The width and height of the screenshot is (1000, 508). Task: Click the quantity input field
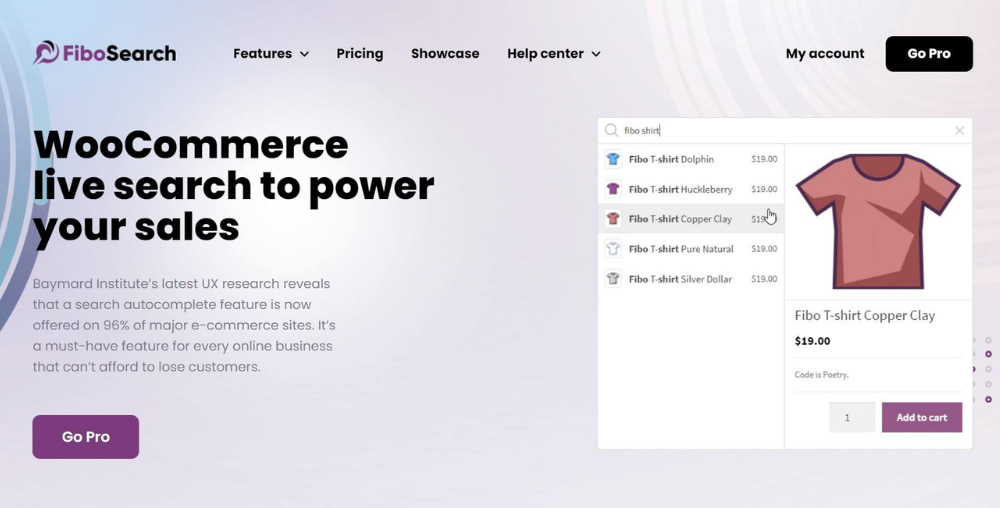point(851,417)
